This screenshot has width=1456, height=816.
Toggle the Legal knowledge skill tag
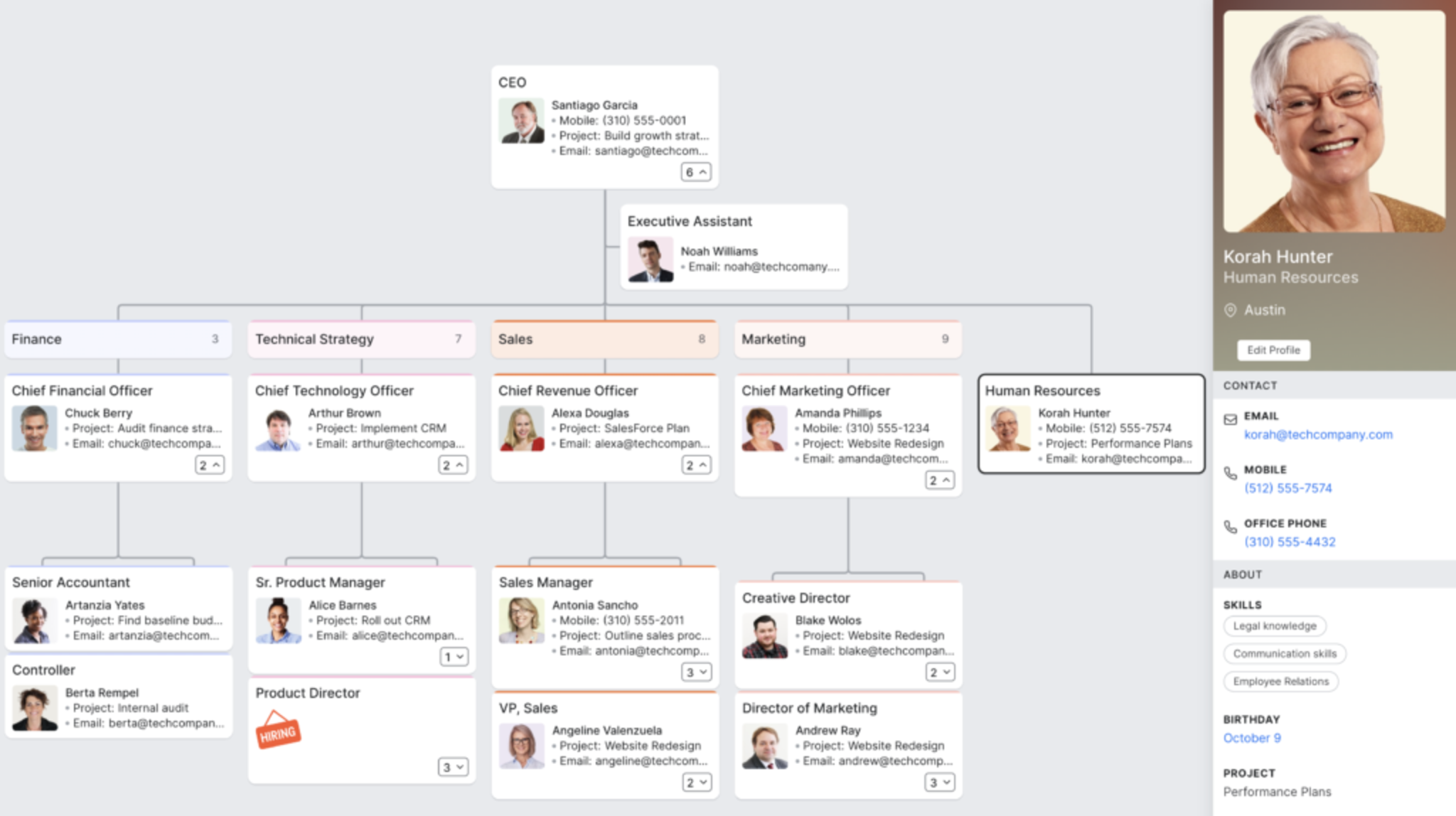coord(1275,625)
